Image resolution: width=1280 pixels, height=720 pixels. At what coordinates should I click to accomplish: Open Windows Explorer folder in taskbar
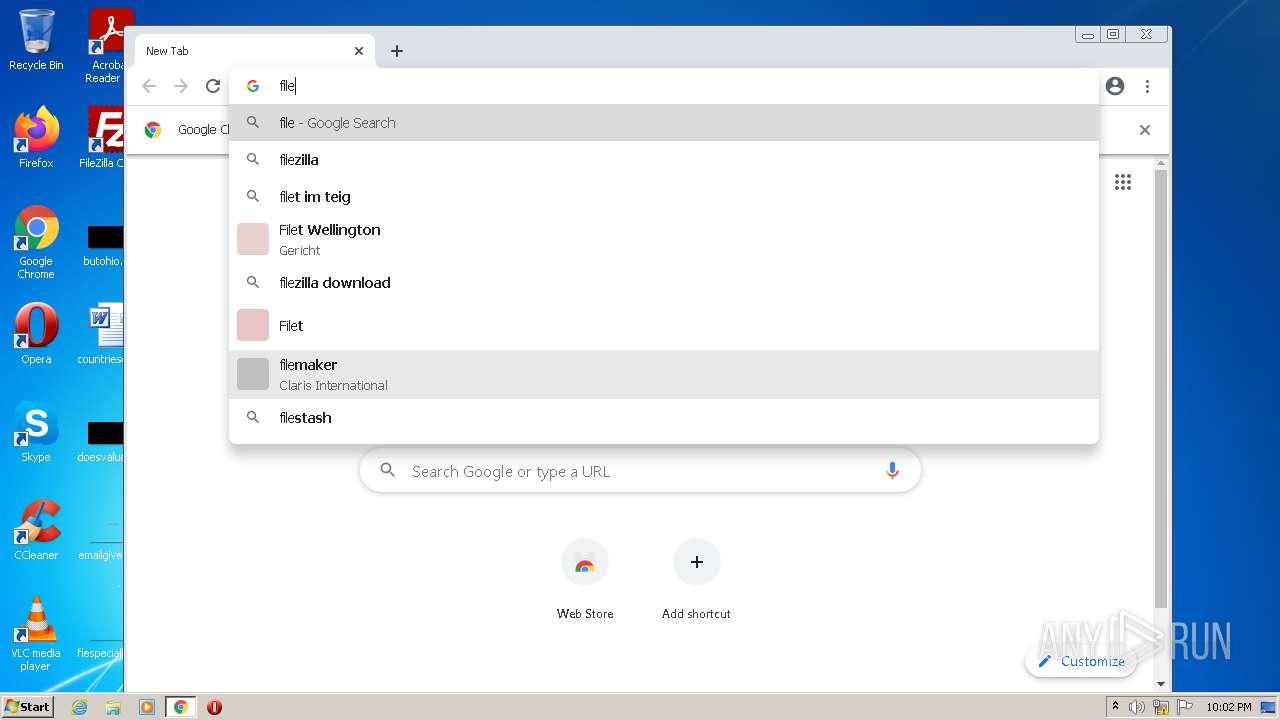[x=113, y=707]
